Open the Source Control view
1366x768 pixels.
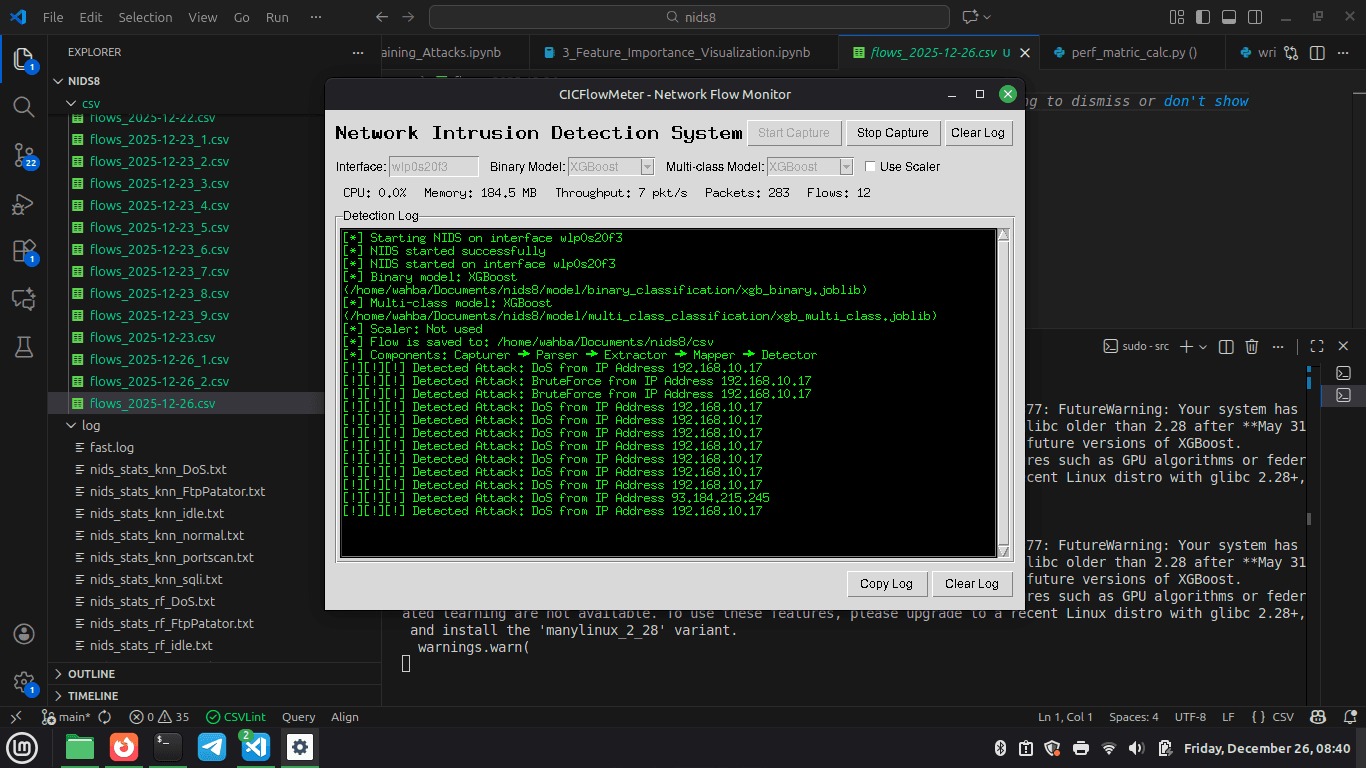(x=24, y=155)
